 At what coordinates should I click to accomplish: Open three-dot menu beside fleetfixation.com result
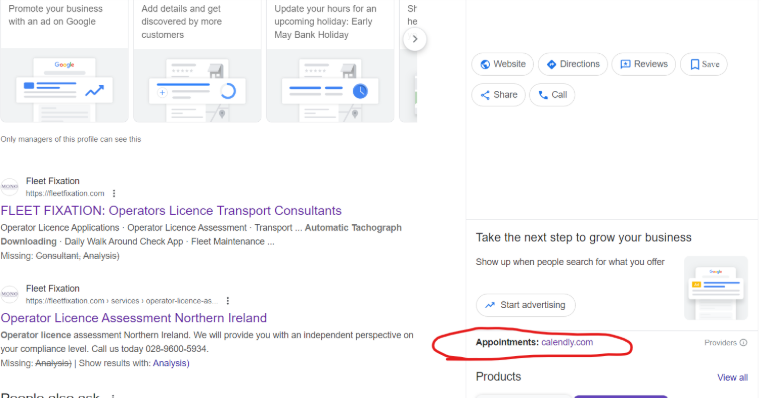point(114,193)
